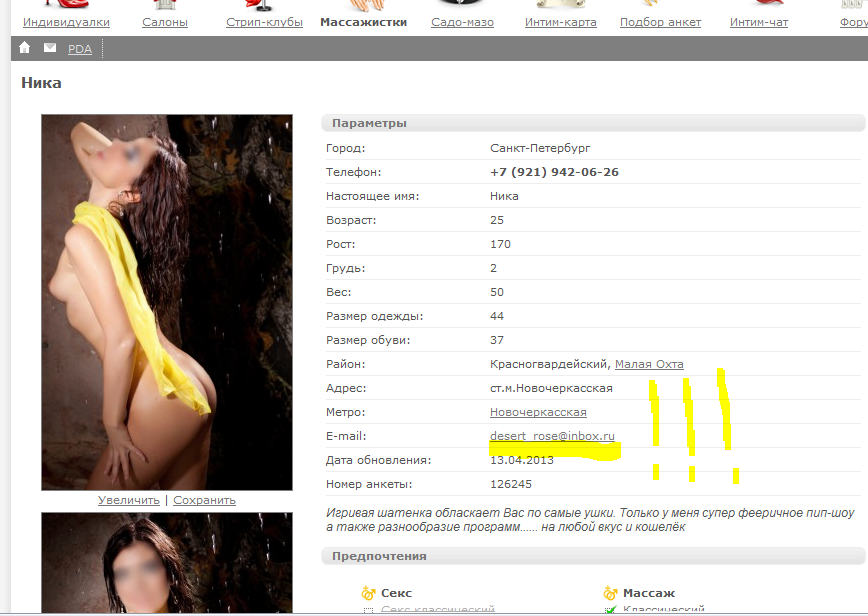Click the icon above Подбор анкет
868x616 pixels.
pyautogui.click(x=660, y=6)
